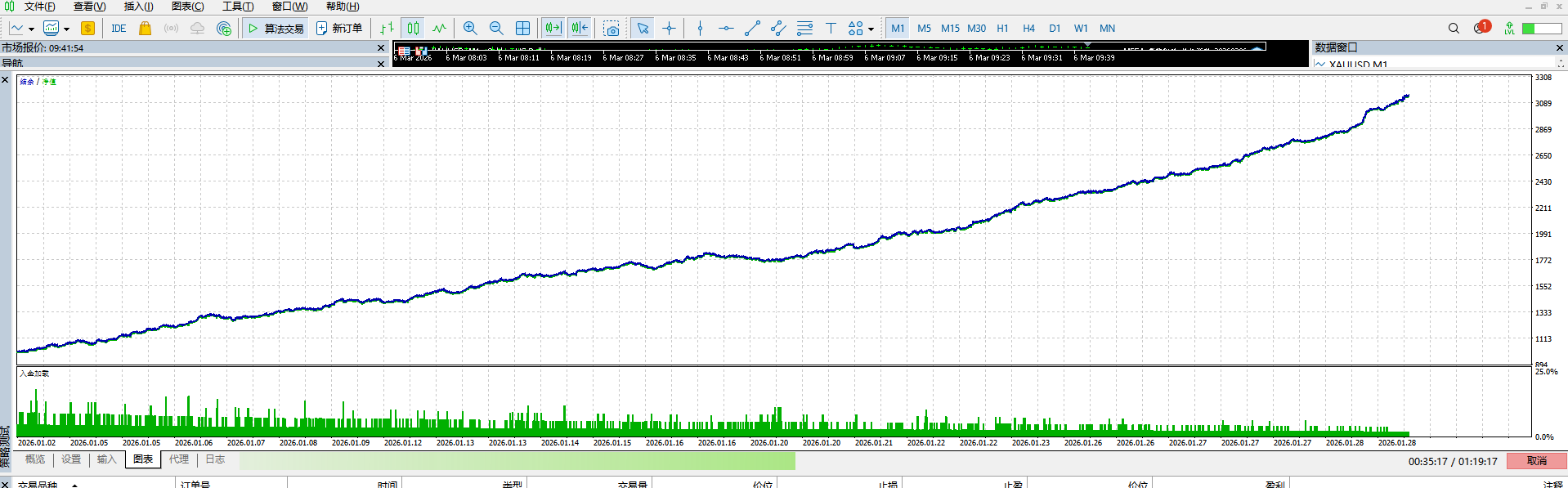Viewport: 1568px width, 488px height.
Task: Click the green connection status bar
Action: click(1542, 29)
